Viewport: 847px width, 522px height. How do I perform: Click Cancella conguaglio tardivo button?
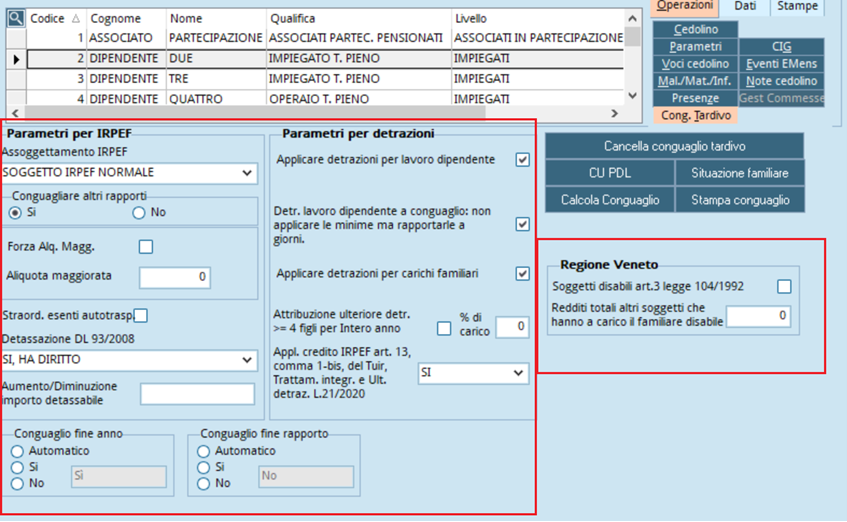[674, 146]
